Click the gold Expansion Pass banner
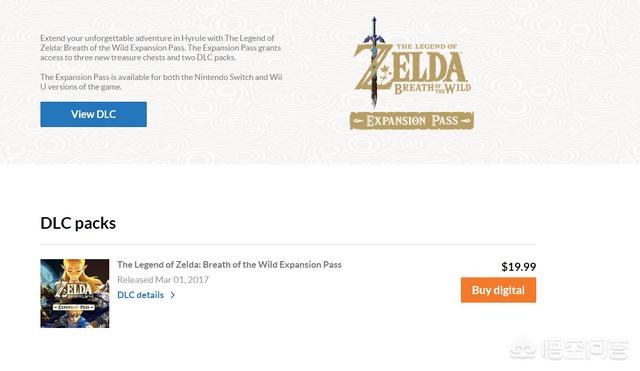 click(412, 120)
